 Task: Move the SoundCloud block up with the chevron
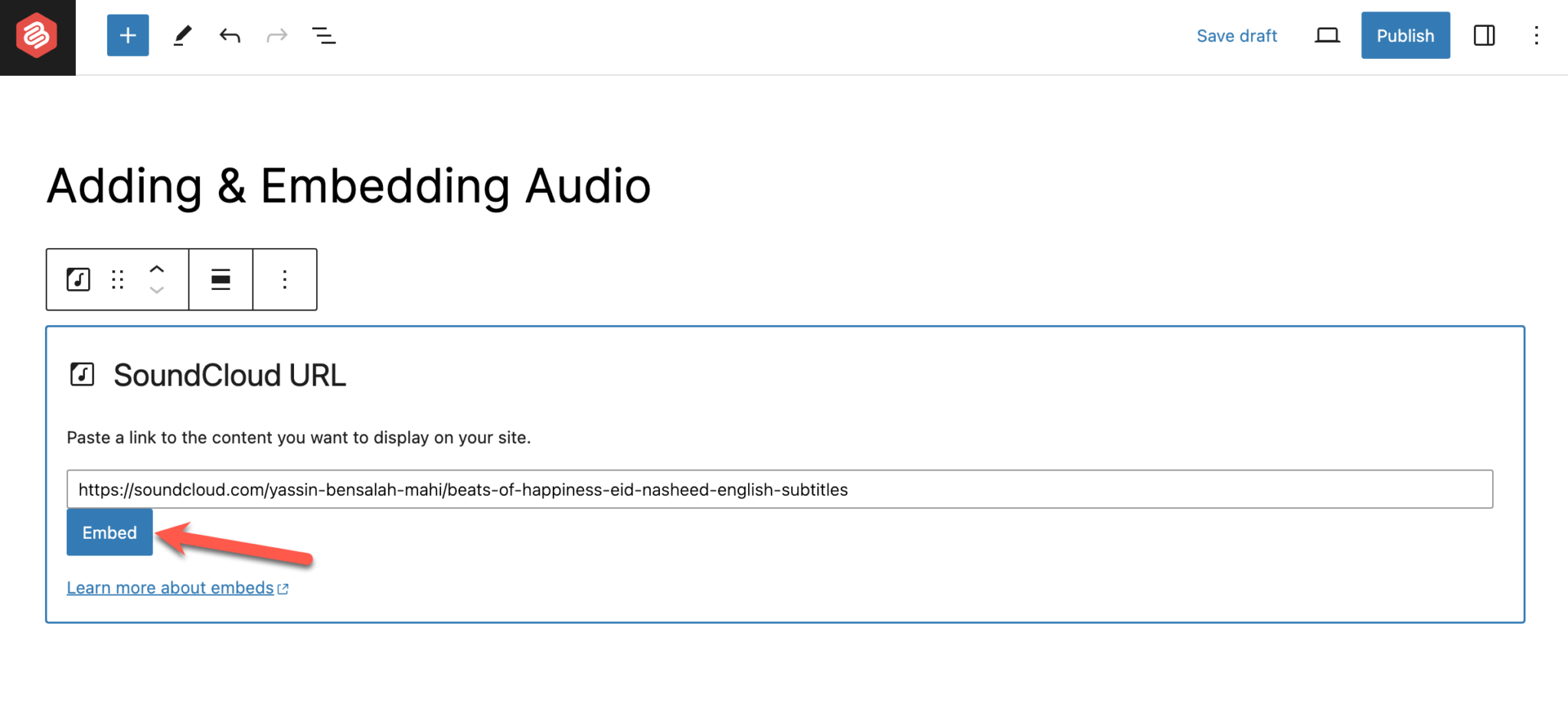click(157, 268)
